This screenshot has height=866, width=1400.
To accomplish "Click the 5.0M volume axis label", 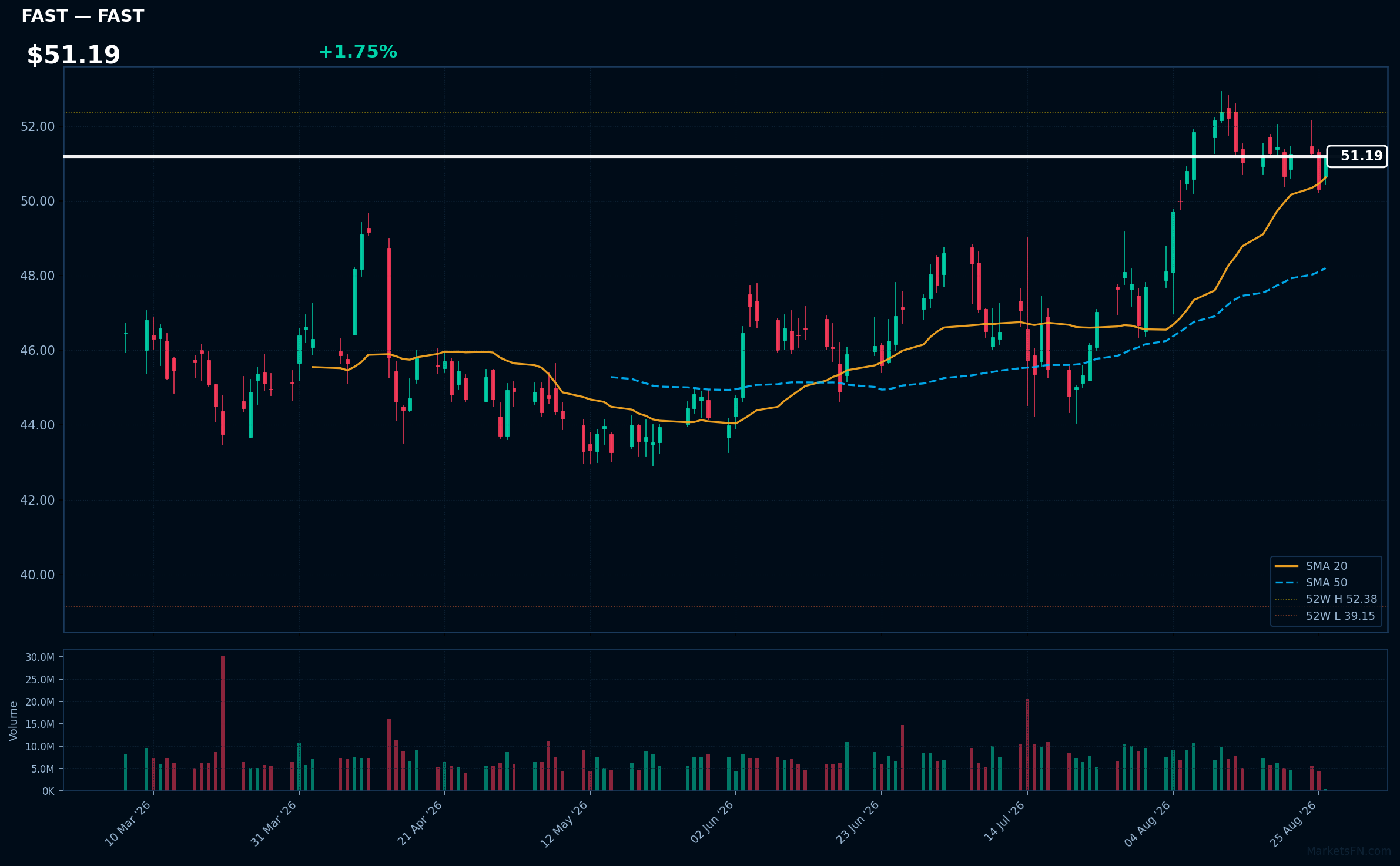I will pos(42,769).
